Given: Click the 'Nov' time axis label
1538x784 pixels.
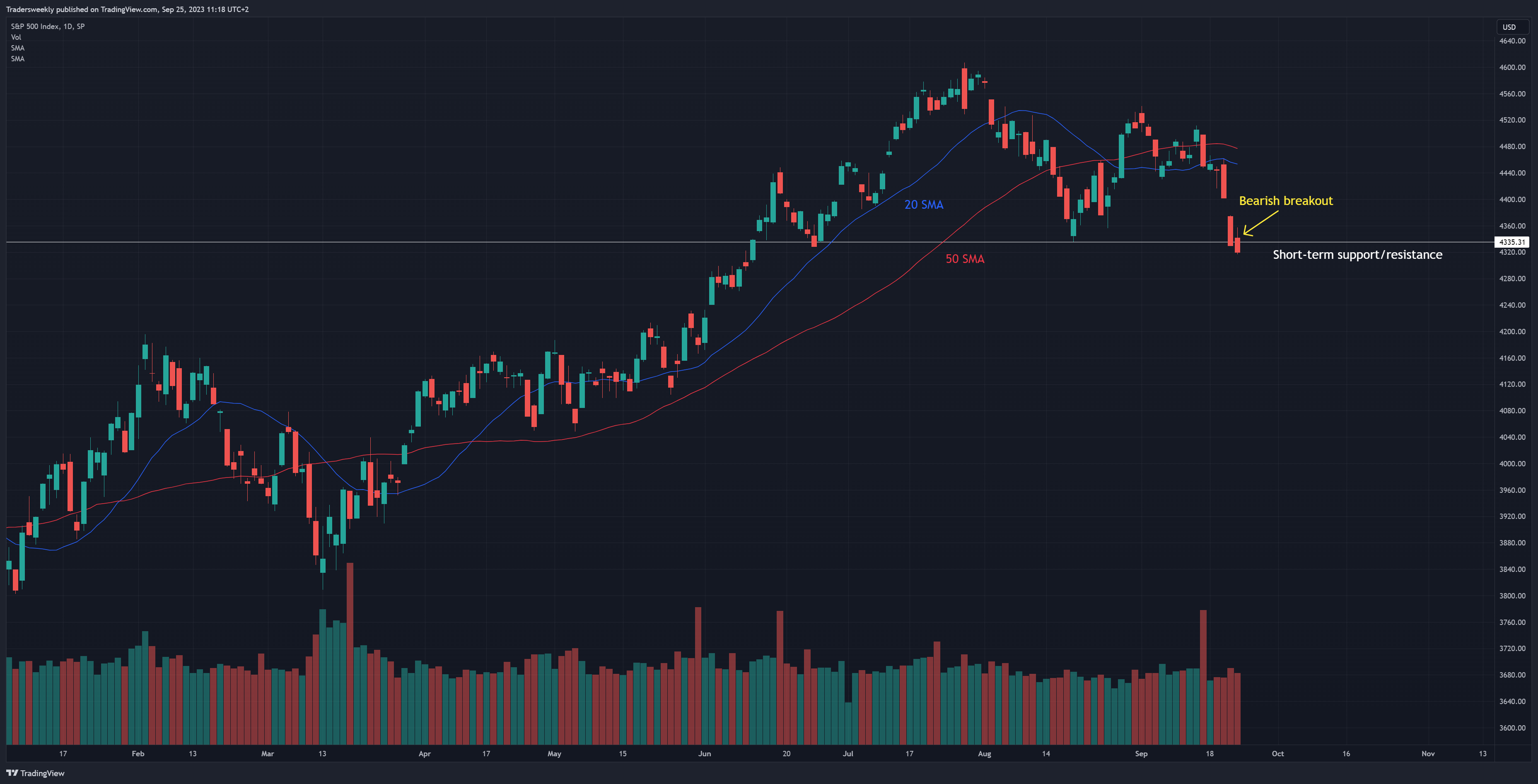Looking at the screenshot, I should (1427, 753).
